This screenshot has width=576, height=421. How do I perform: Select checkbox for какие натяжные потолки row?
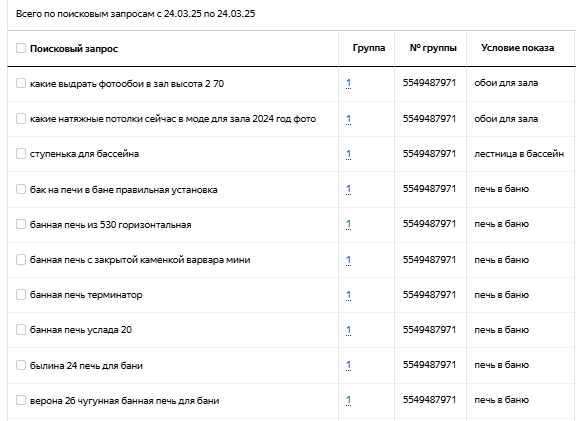(x=21, y=118)
